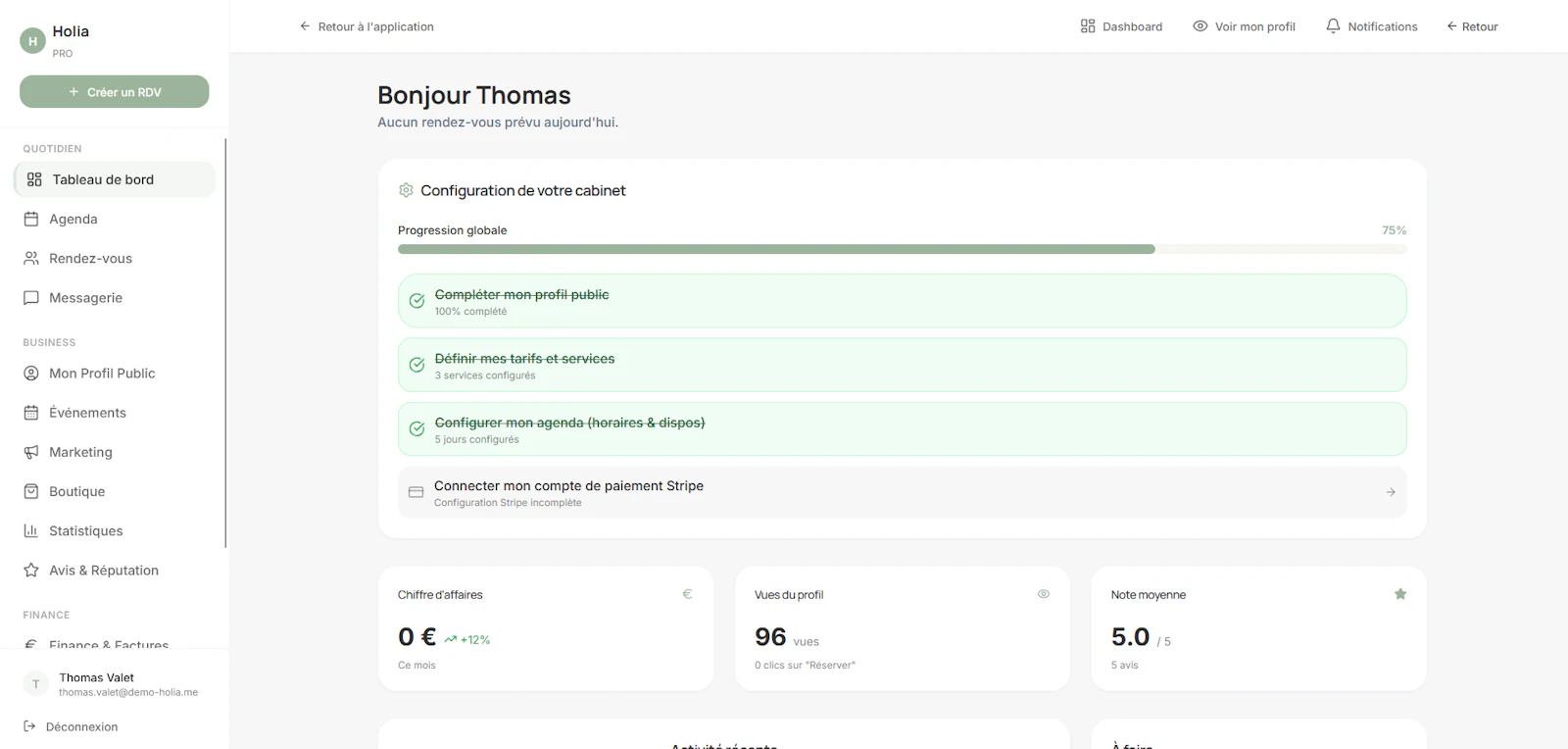The height and width of the screenshot is (749, 1568).
Task: Open Configurer mon agenda step
Action: [903, 428]
